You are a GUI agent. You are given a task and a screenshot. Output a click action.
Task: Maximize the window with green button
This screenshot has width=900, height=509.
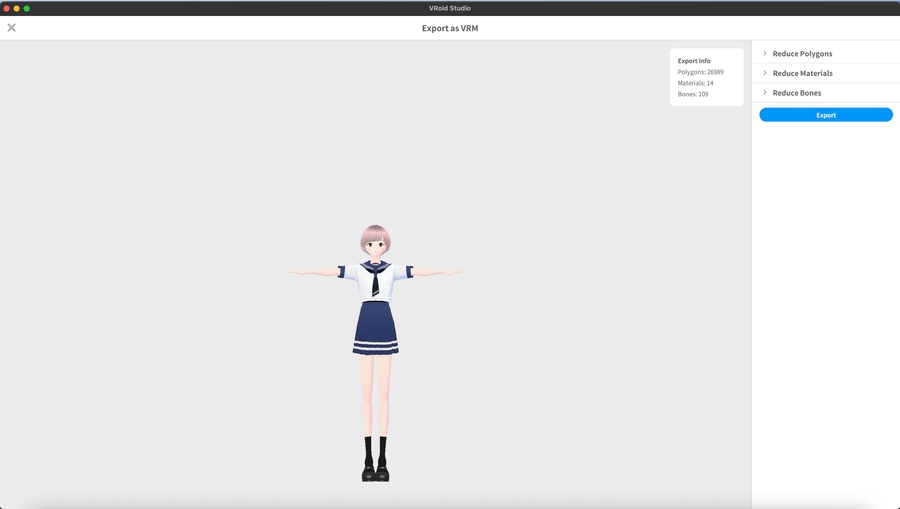click(27, 8)
